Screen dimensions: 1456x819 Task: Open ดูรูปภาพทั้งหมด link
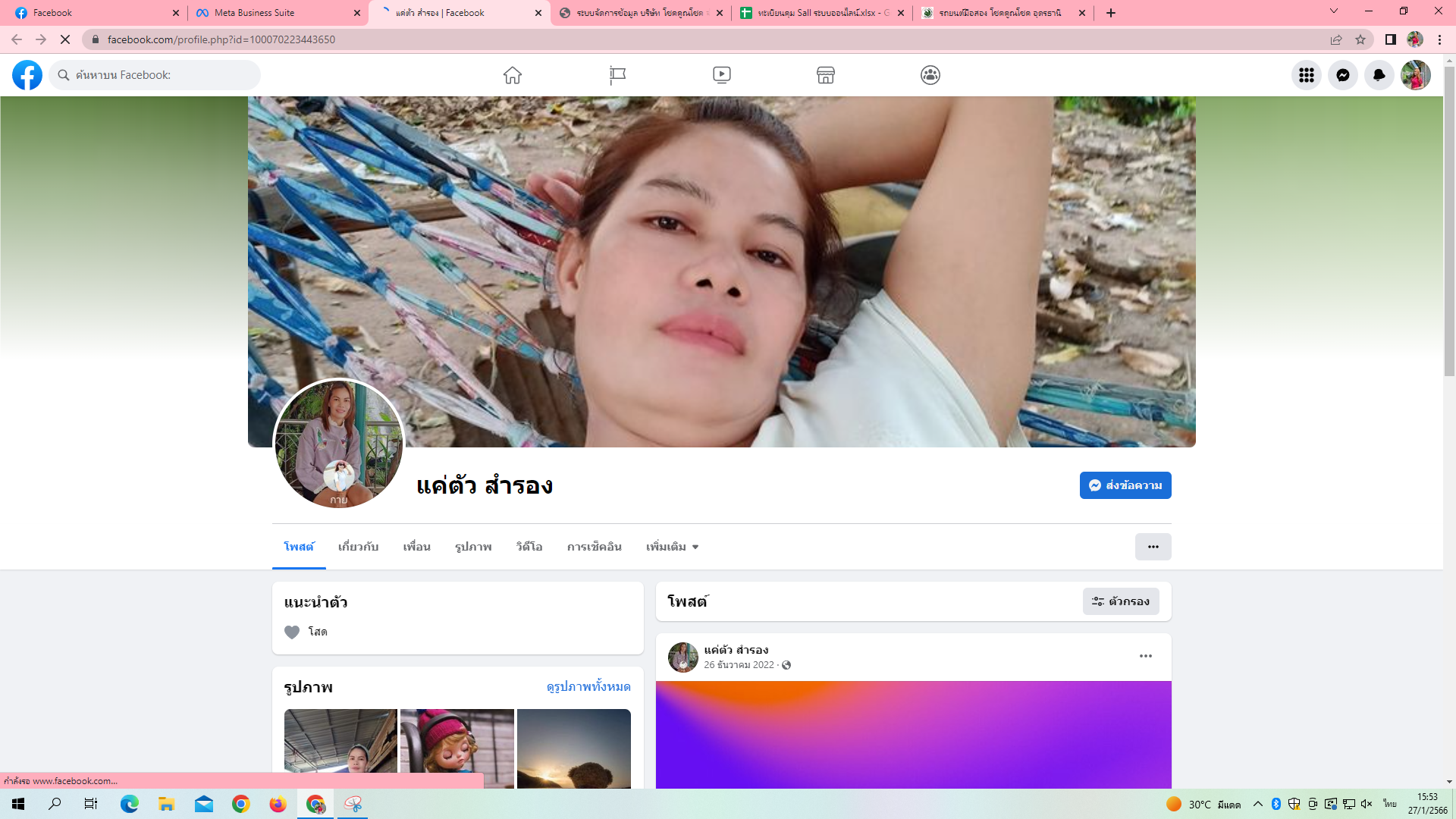(588, 687)
